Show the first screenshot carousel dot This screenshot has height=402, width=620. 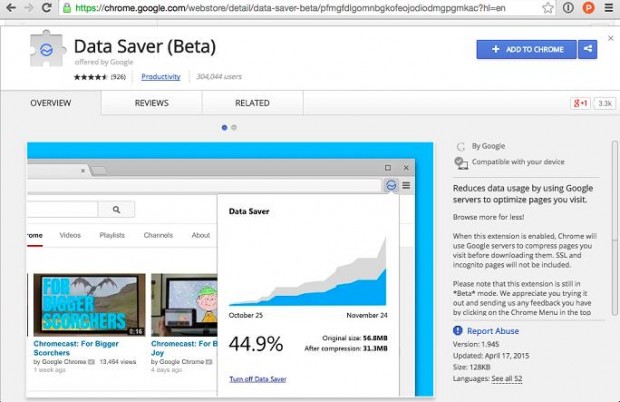click(x=225, y=127)
